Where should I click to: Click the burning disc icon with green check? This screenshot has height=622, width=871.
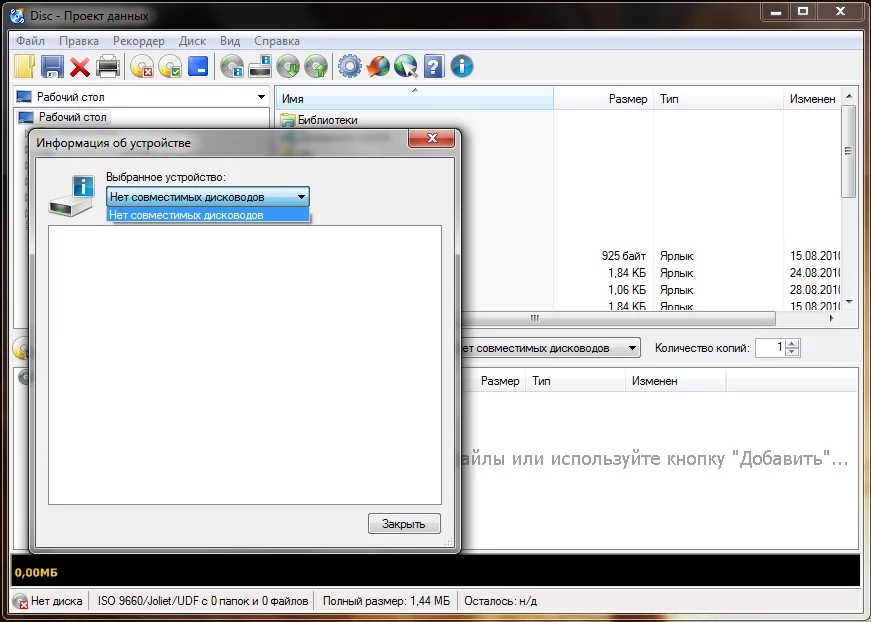[169, 67]
